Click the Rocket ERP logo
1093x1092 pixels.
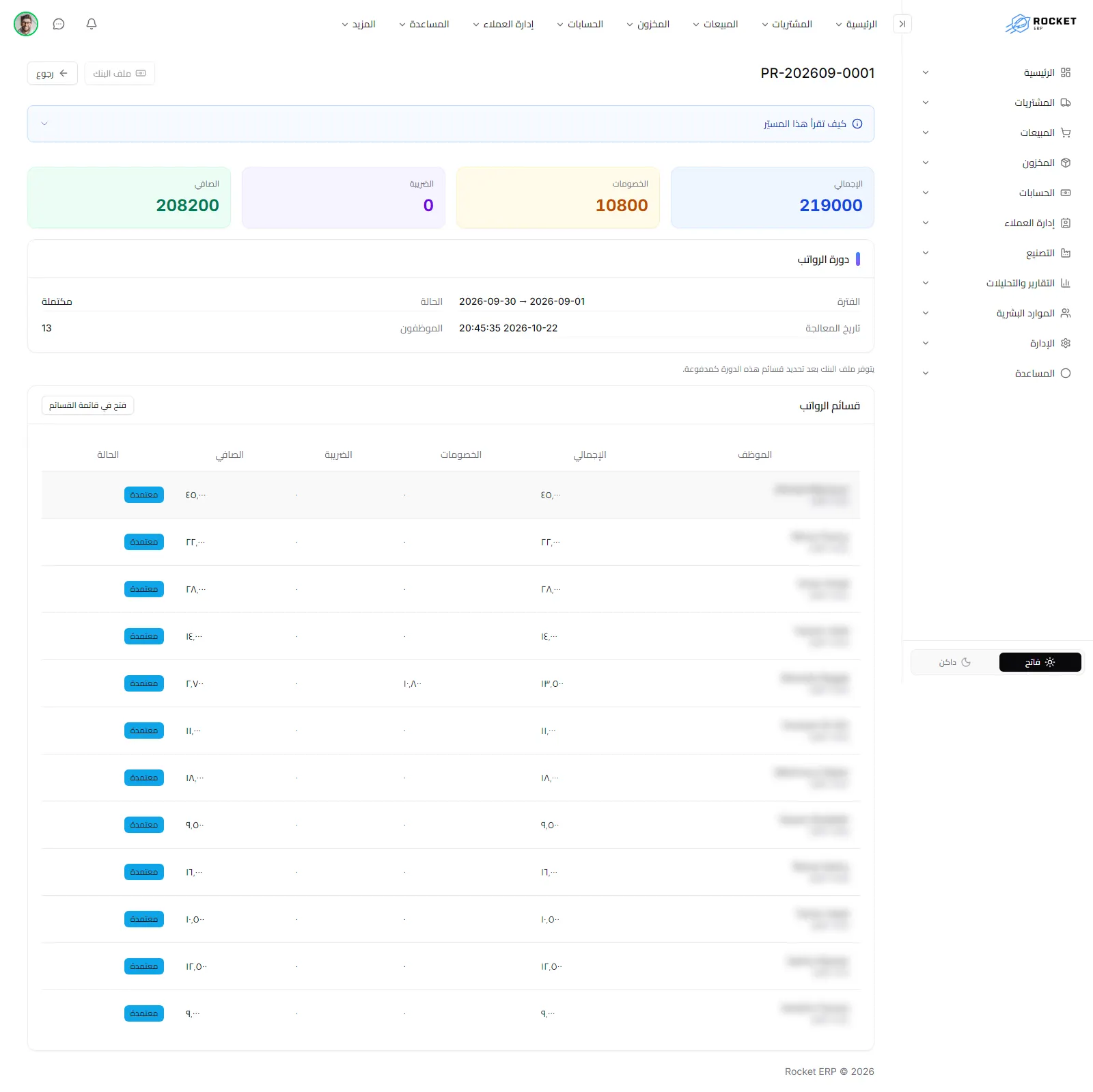pyautogui.click(x=1041, y=24)
